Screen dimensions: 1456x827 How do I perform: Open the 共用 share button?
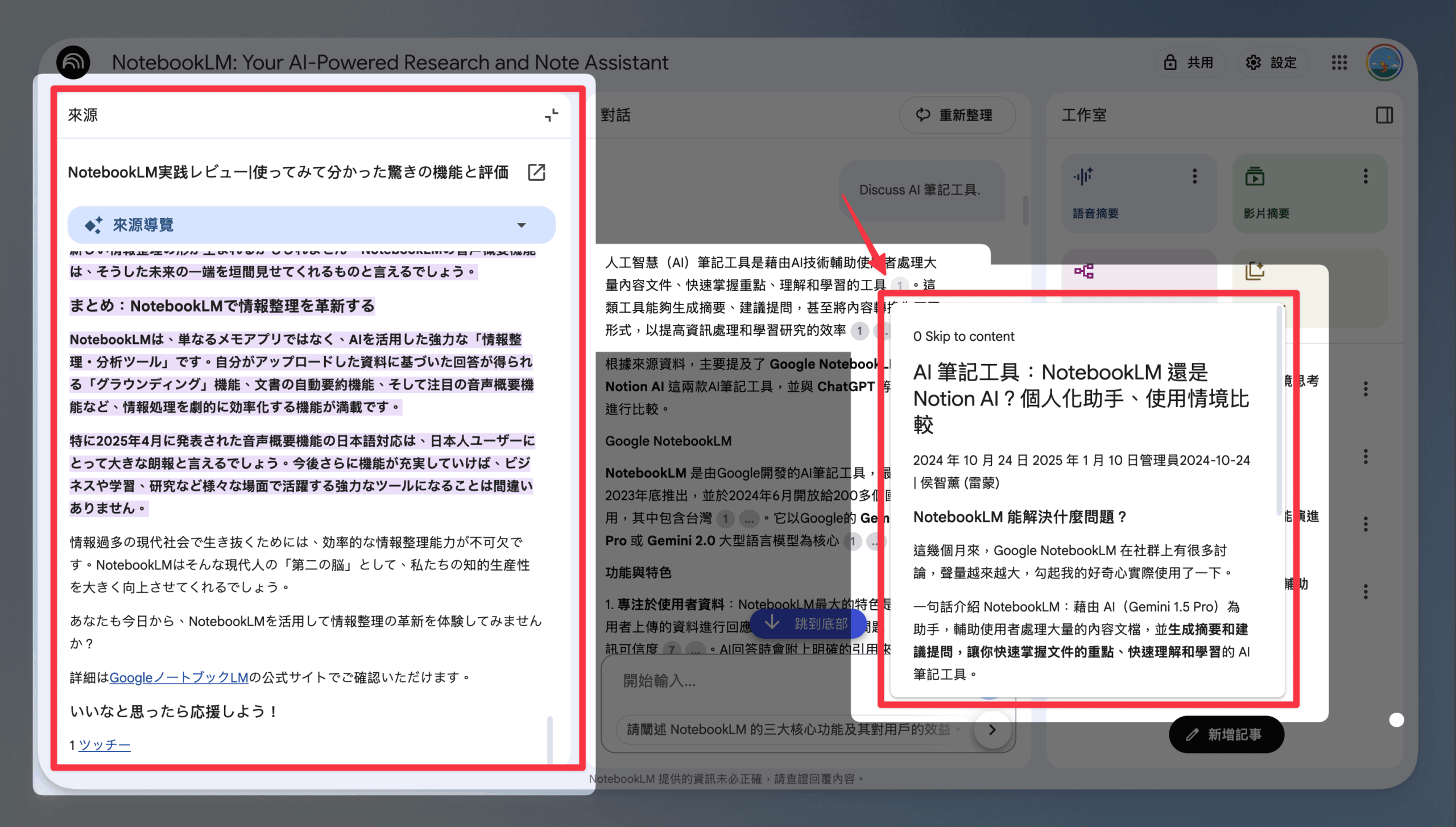1189,63
